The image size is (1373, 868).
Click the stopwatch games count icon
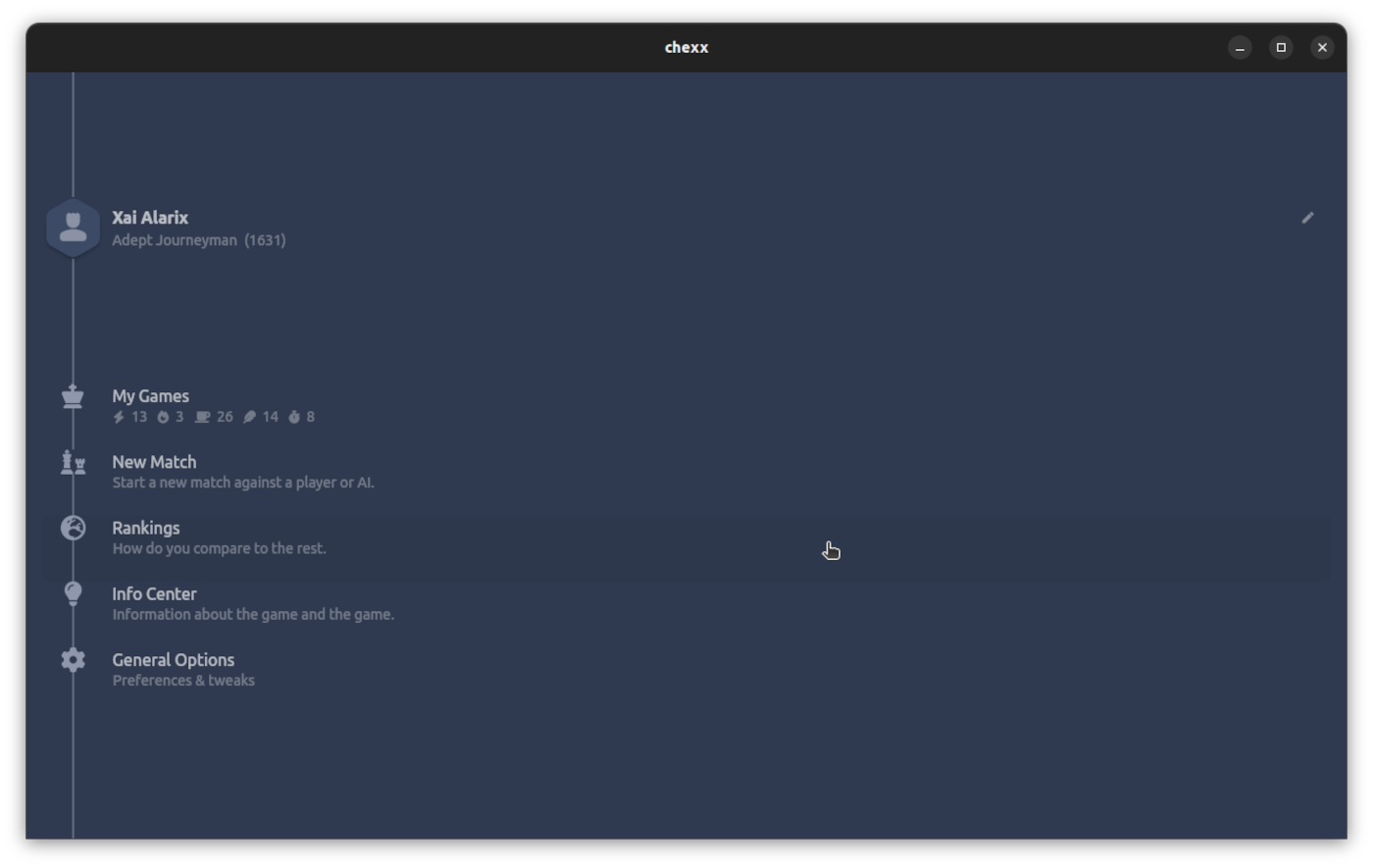click(293, 417)
